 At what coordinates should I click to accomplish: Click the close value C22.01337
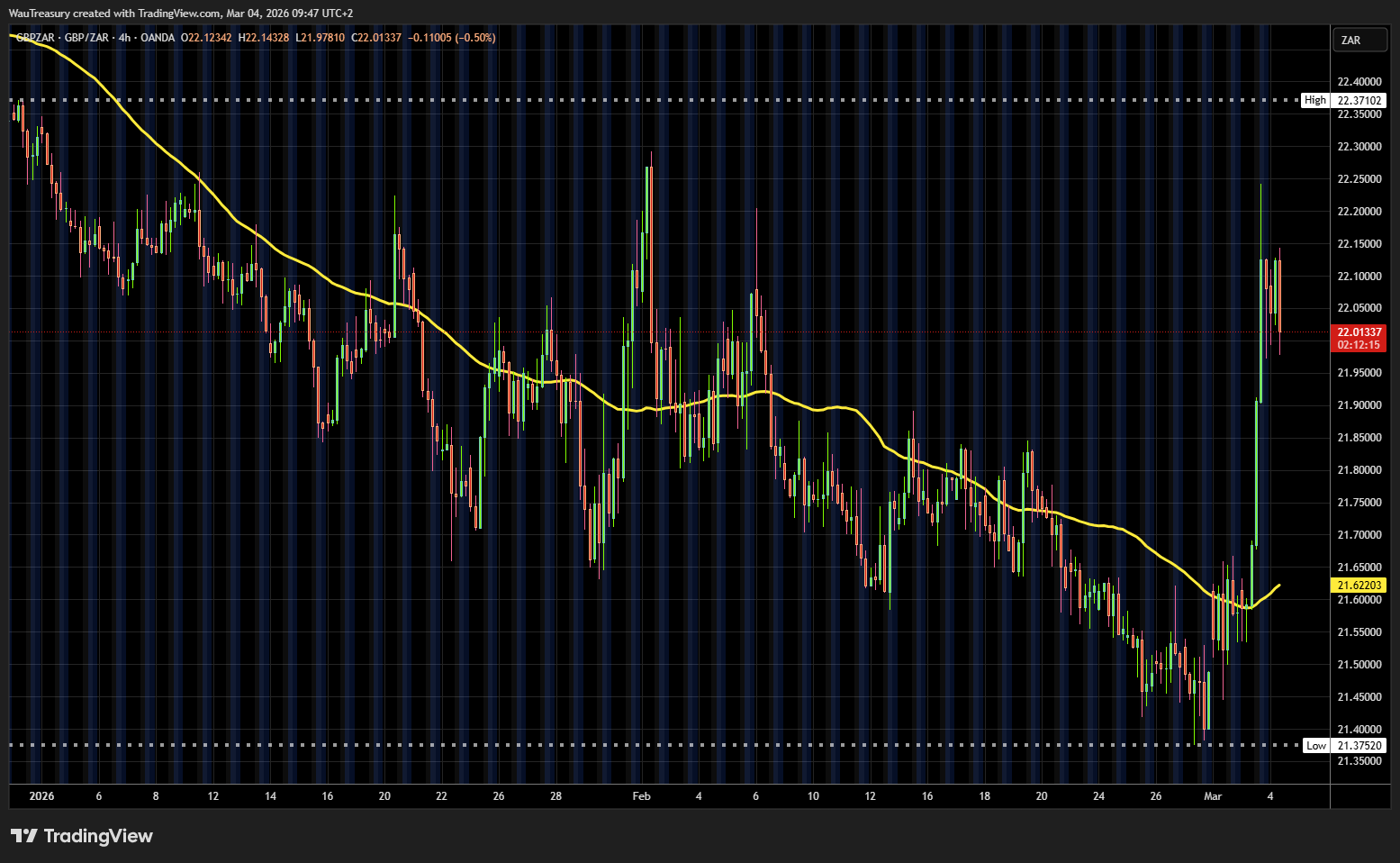coord(376,38)
